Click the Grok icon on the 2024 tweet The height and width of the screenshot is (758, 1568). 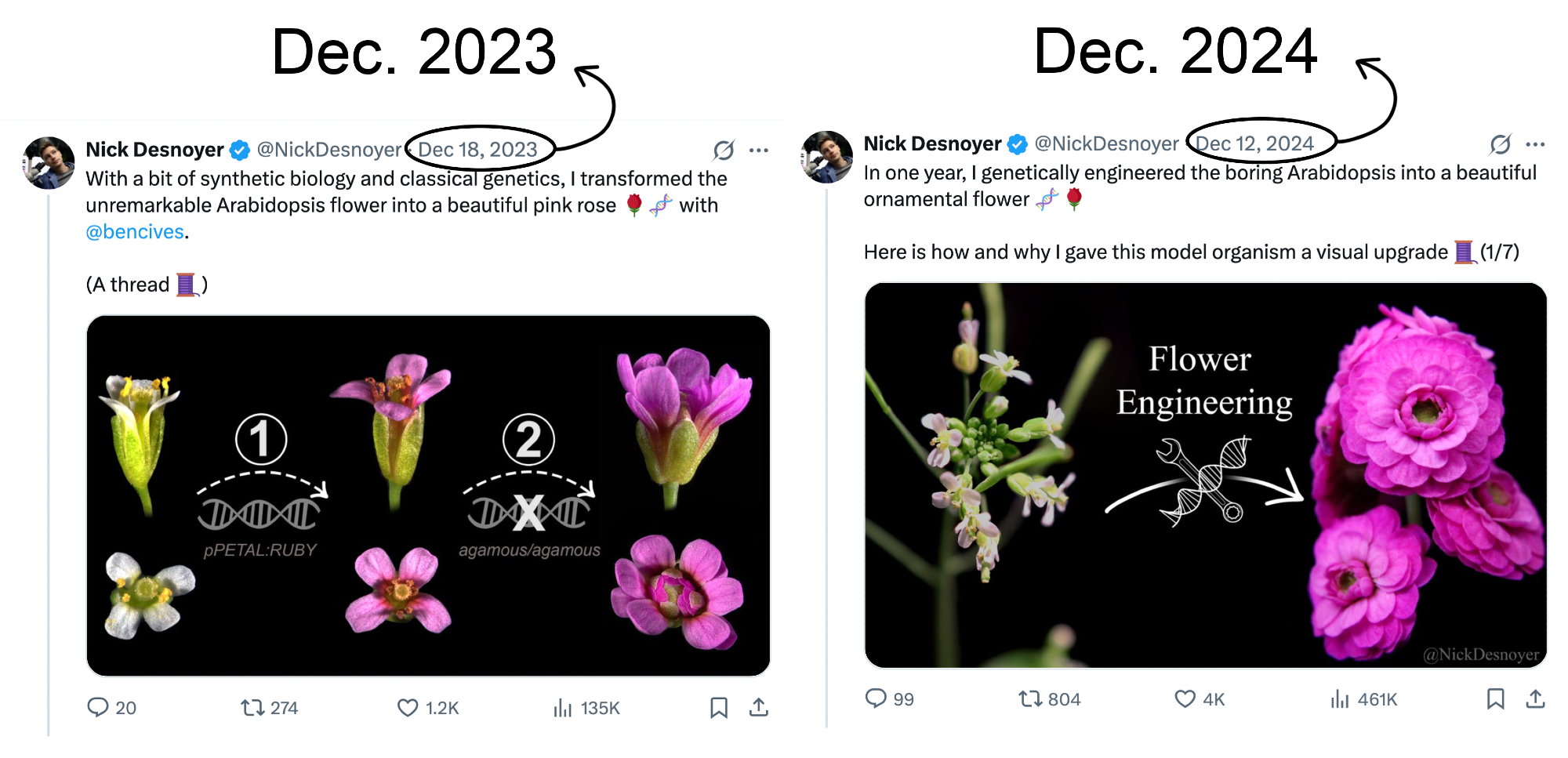point(1500,144)
